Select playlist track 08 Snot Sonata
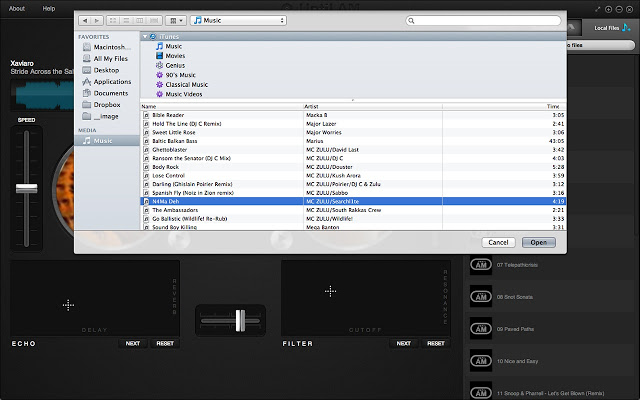 pos(551,297)
